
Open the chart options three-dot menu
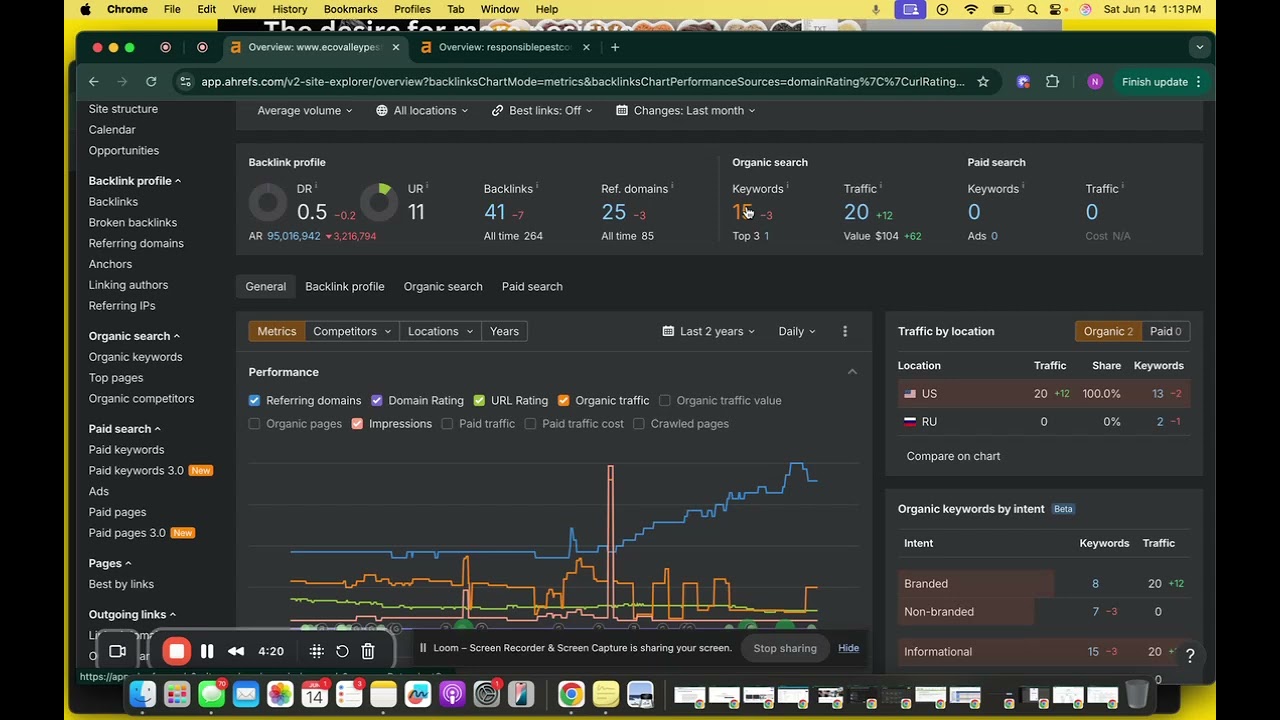845,331
